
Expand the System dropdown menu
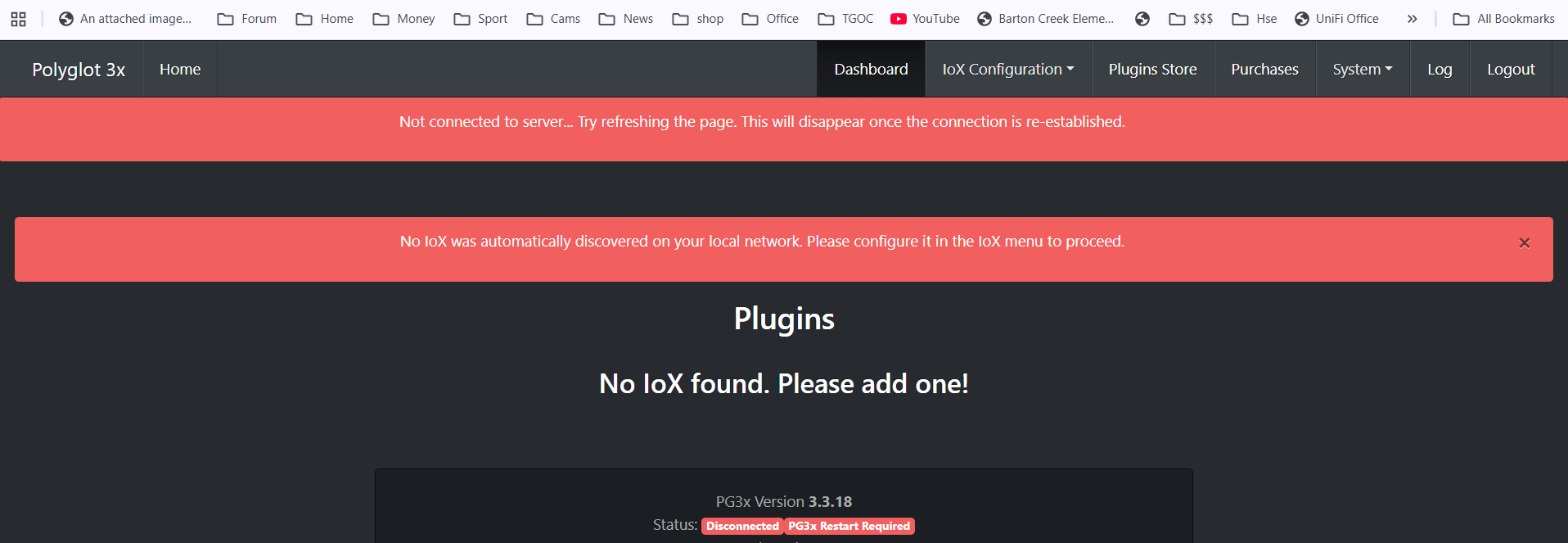[1362, 70]
